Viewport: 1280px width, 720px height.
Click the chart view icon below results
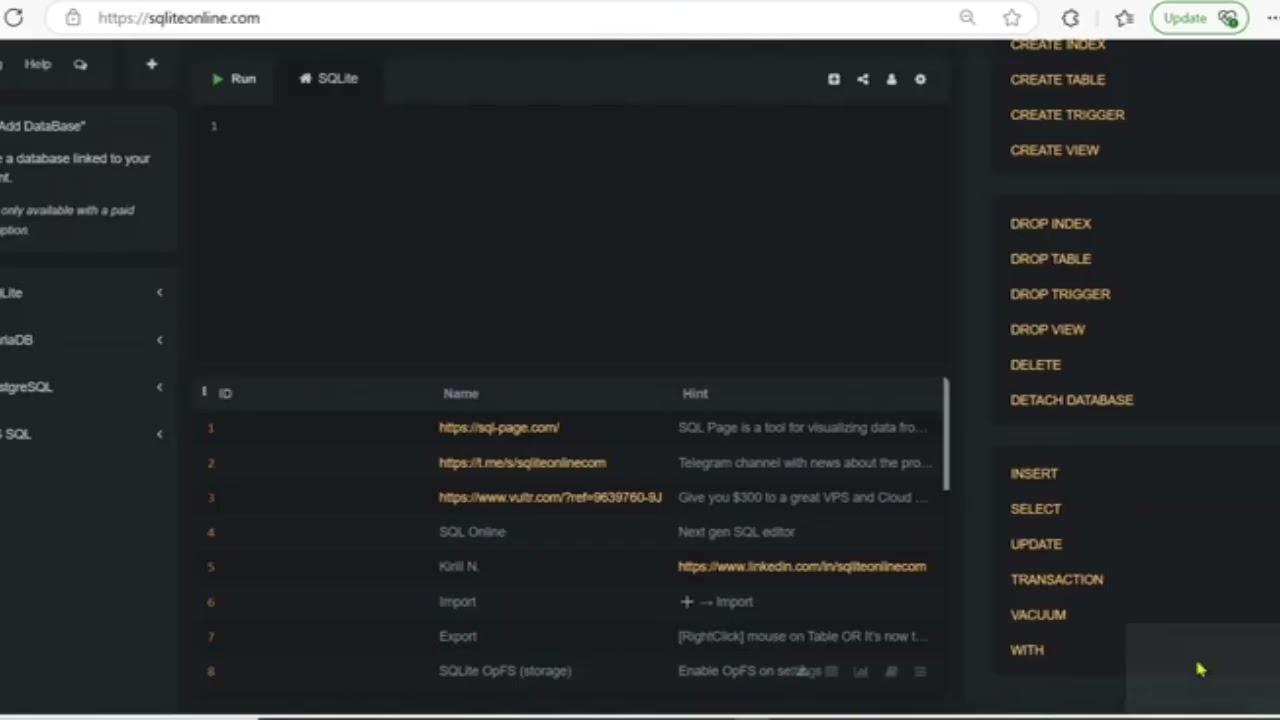coord(861,672)
